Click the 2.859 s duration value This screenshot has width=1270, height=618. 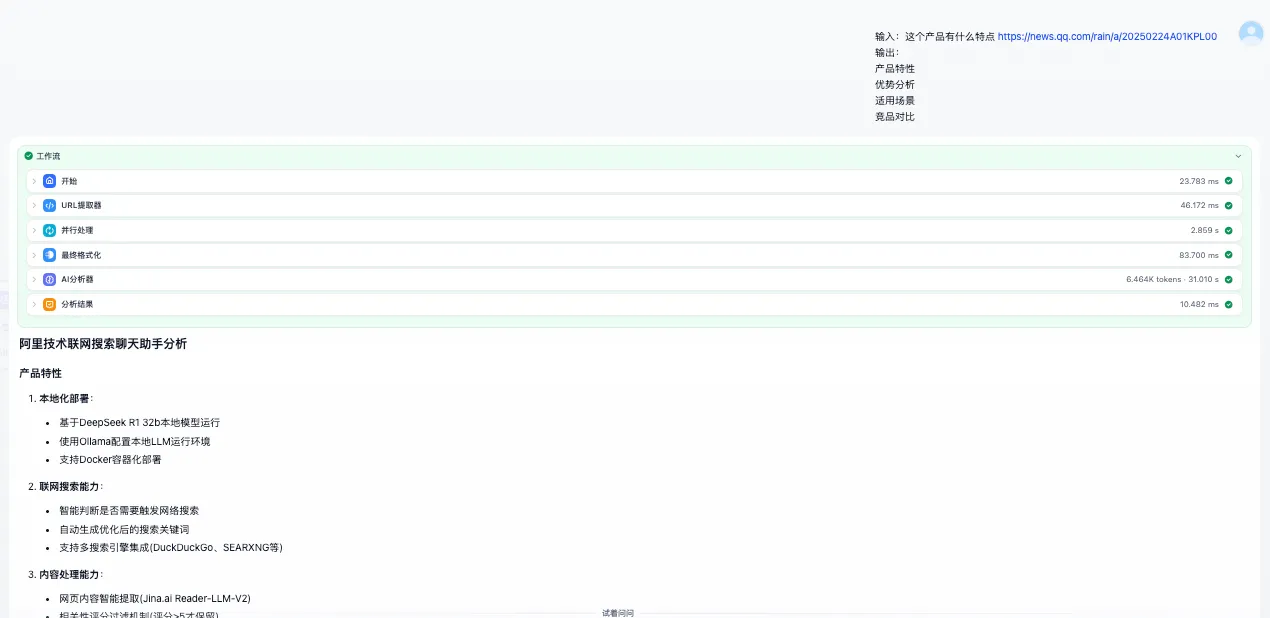[1204, 230]
